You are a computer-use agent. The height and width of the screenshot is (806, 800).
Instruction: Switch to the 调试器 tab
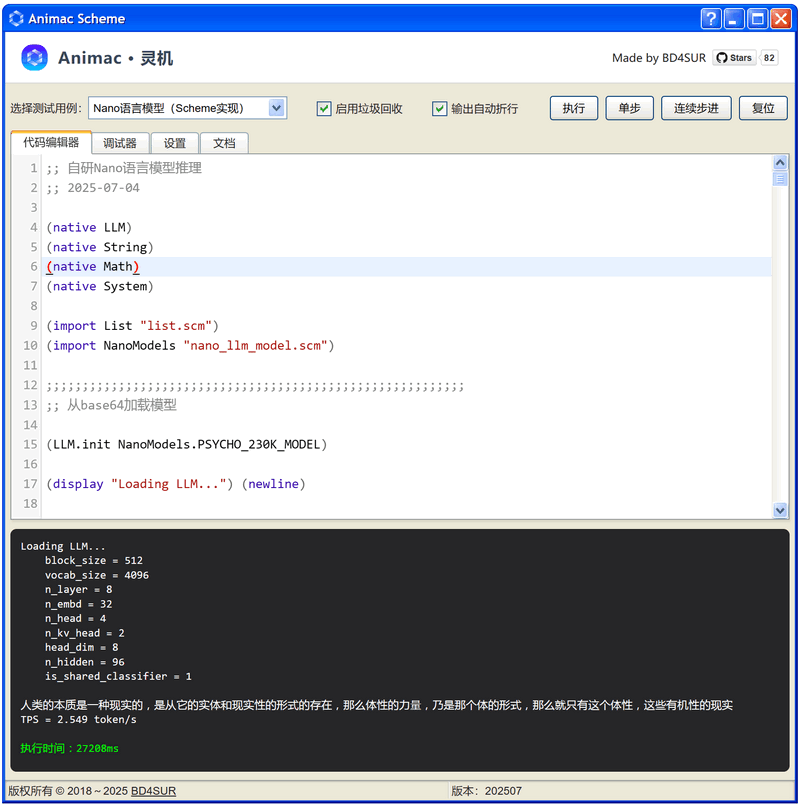pyautogui.click(x=120, y=143)
